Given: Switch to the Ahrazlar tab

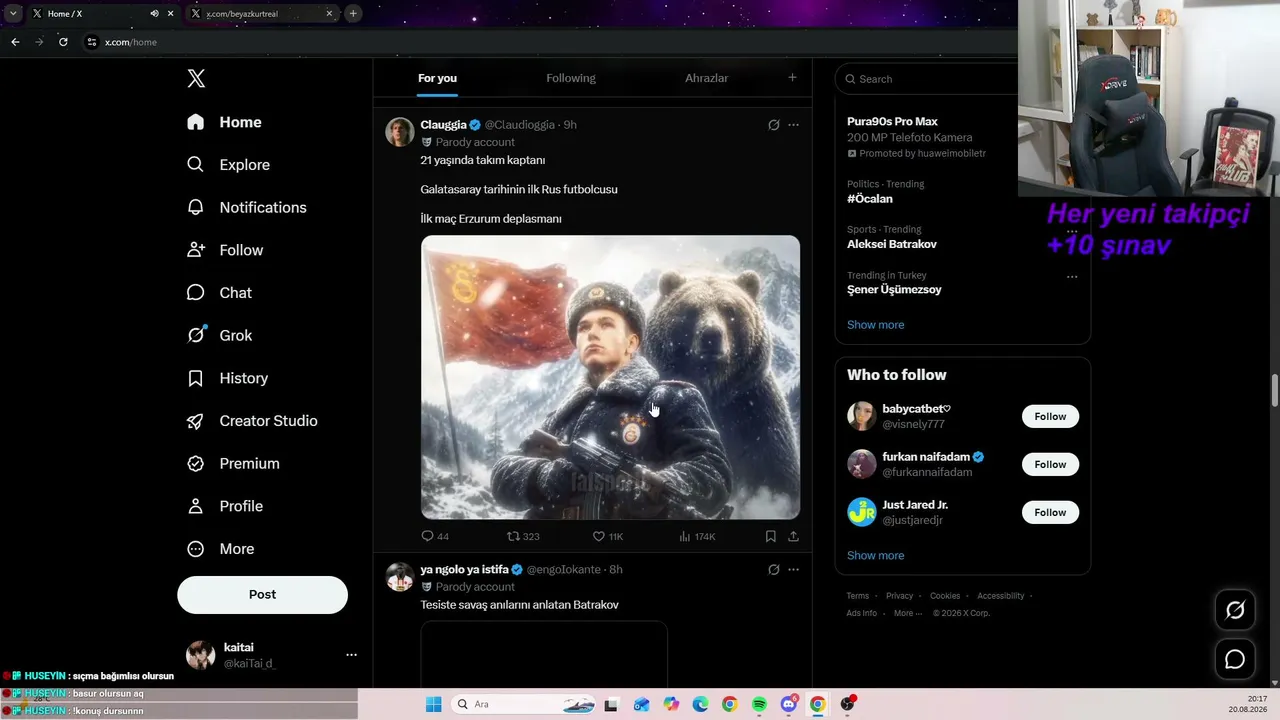Looking at the screenshot, I should (x=706, y=78).
